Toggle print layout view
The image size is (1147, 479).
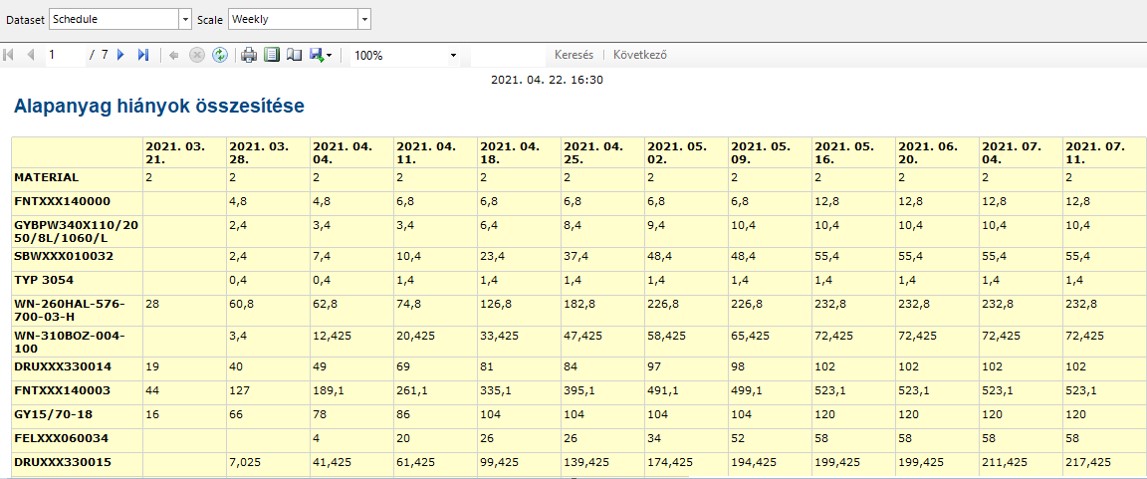(272, 55)
